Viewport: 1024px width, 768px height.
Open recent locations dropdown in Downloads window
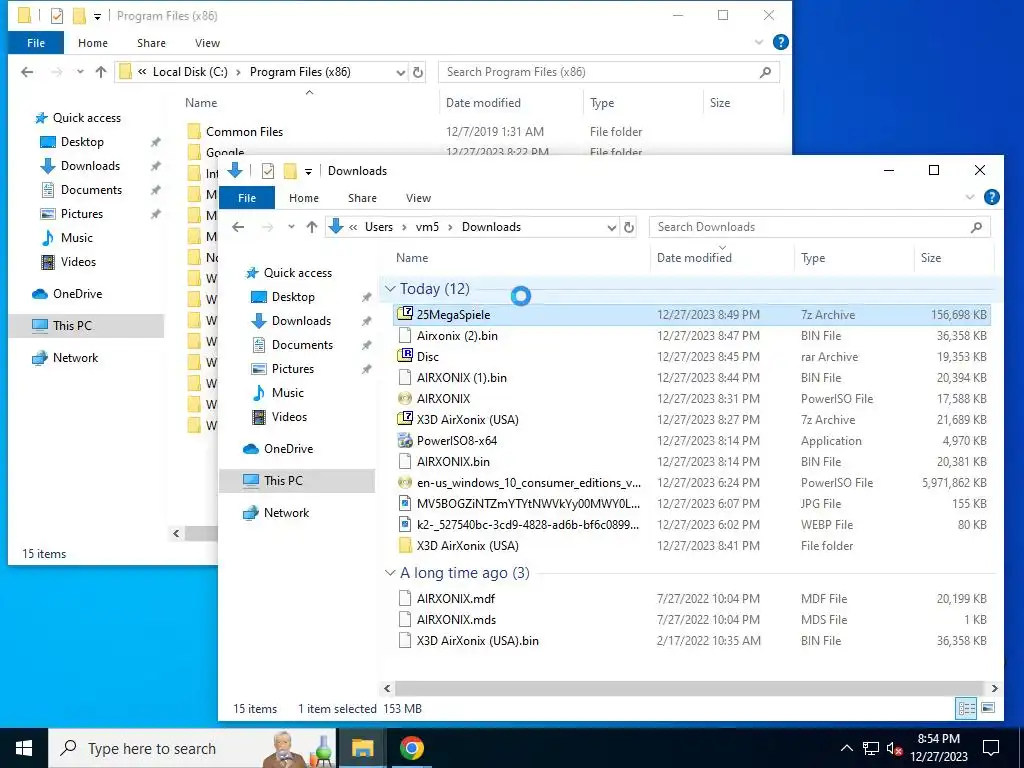pos(291,227)
